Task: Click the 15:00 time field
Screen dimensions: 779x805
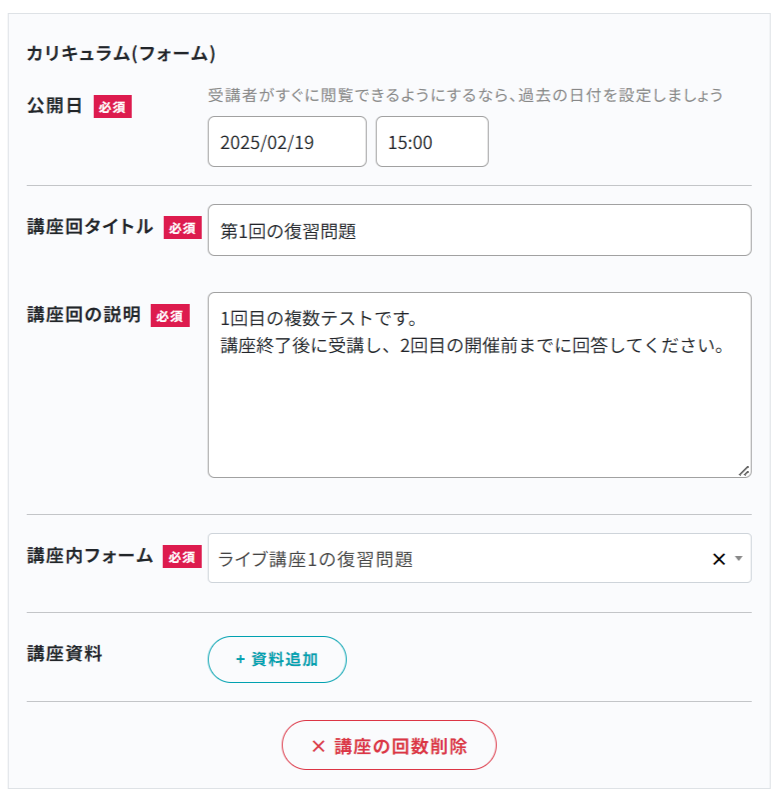Action: (432, 142)
